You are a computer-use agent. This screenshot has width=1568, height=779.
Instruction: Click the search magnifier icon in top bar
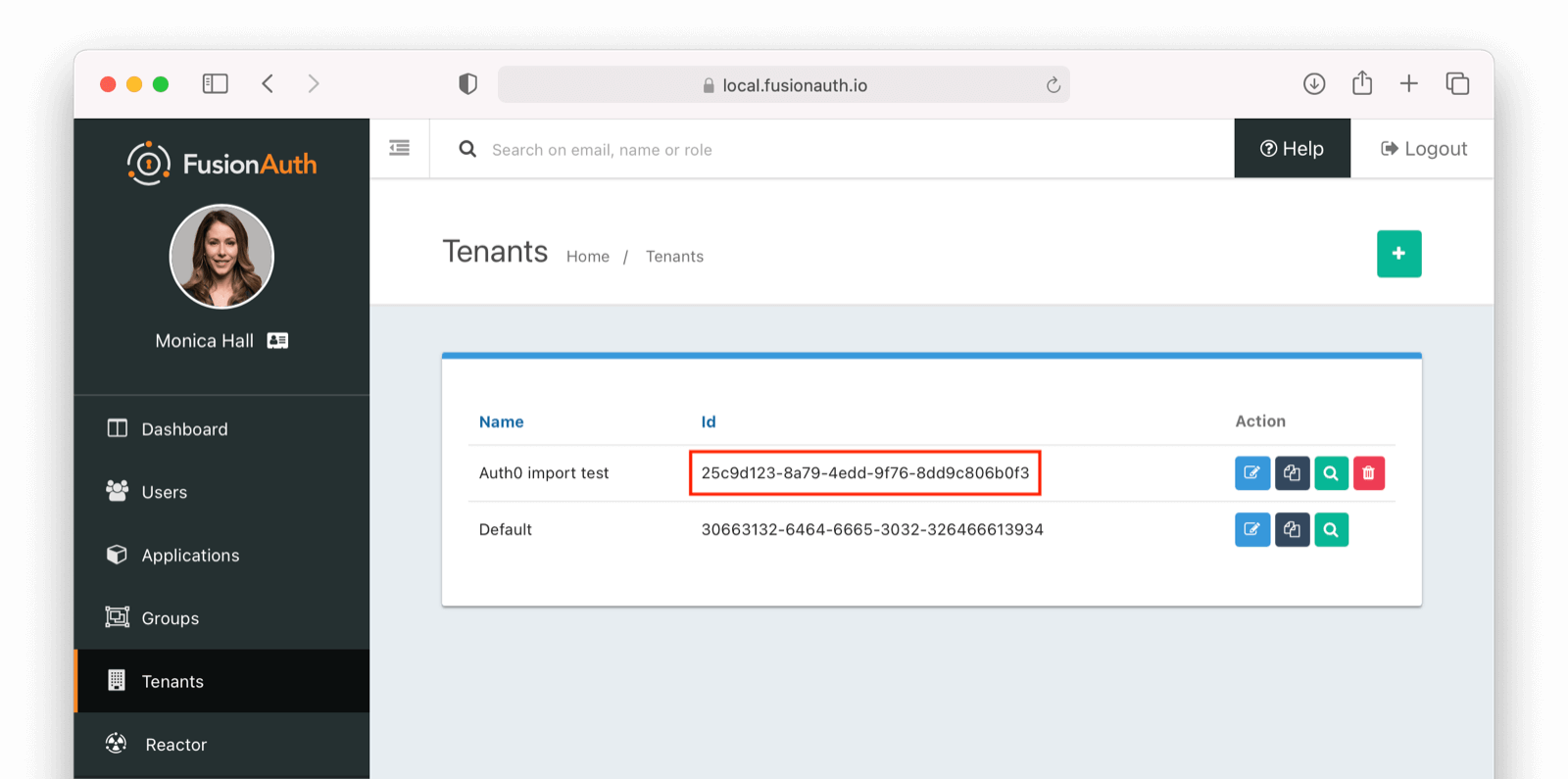click(467, 149)
